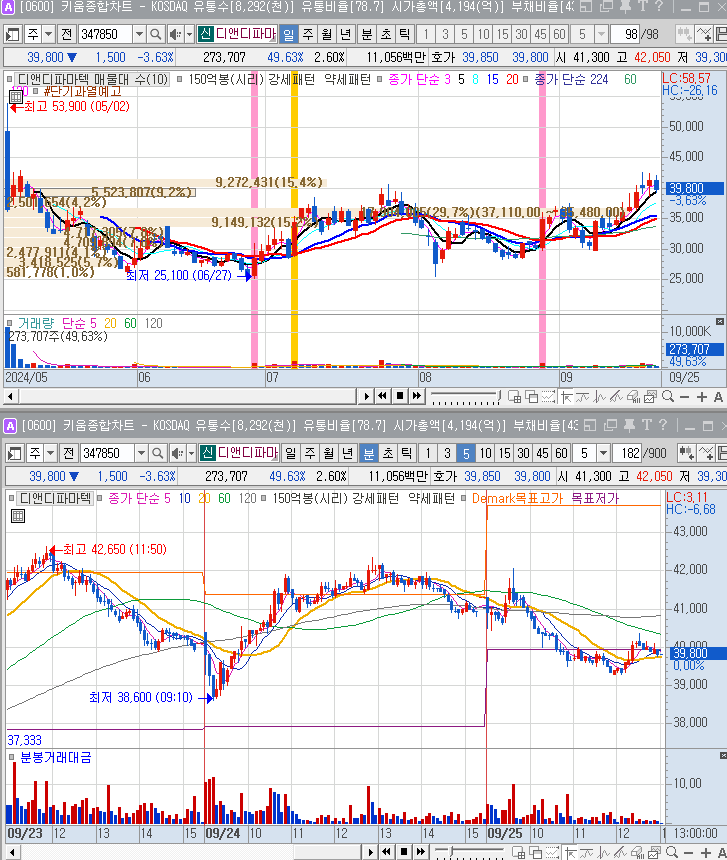Click T font icon in lower title bar

click(x=647, y=425)
